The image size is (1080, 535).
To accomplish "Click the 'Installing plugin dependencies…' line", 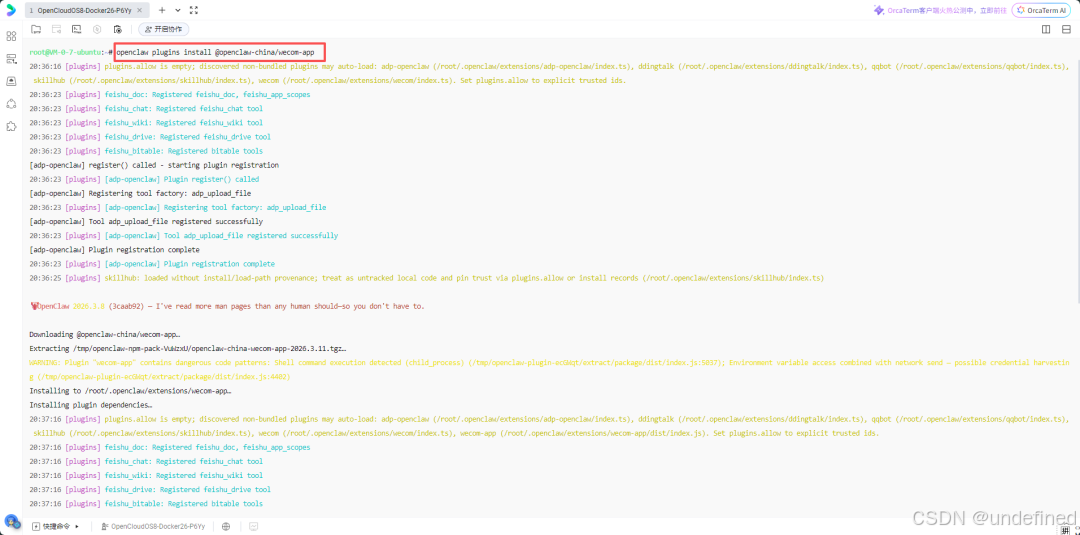I will pos(91,405).
